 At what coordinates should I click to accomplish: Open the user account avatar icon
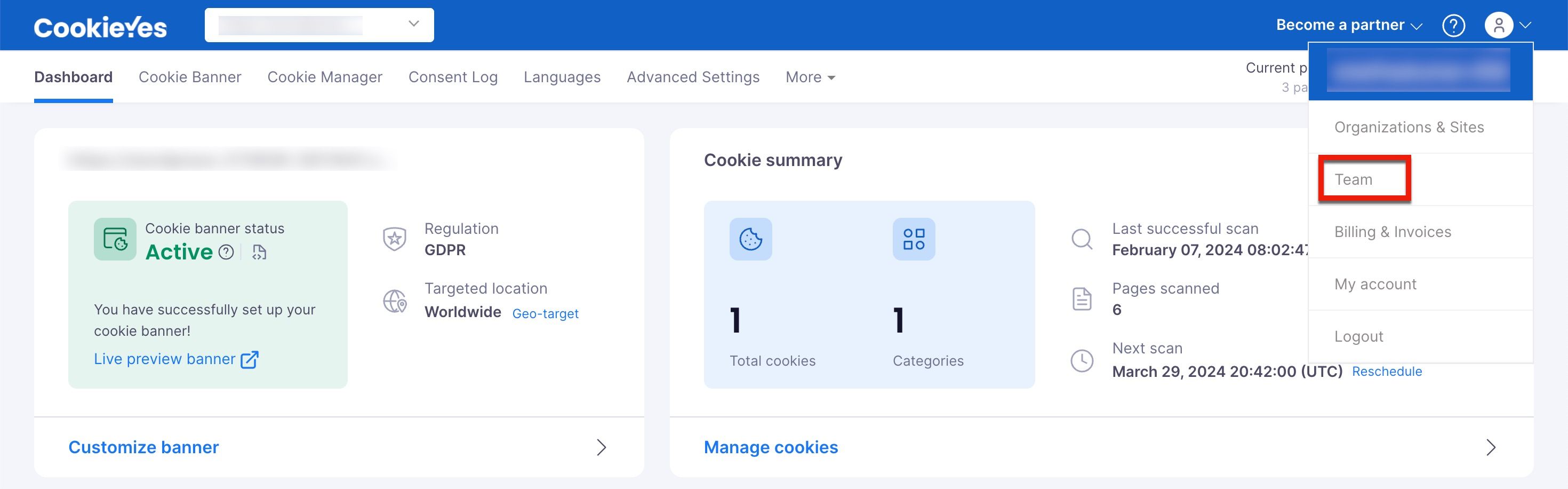(x=1499, y=26)
